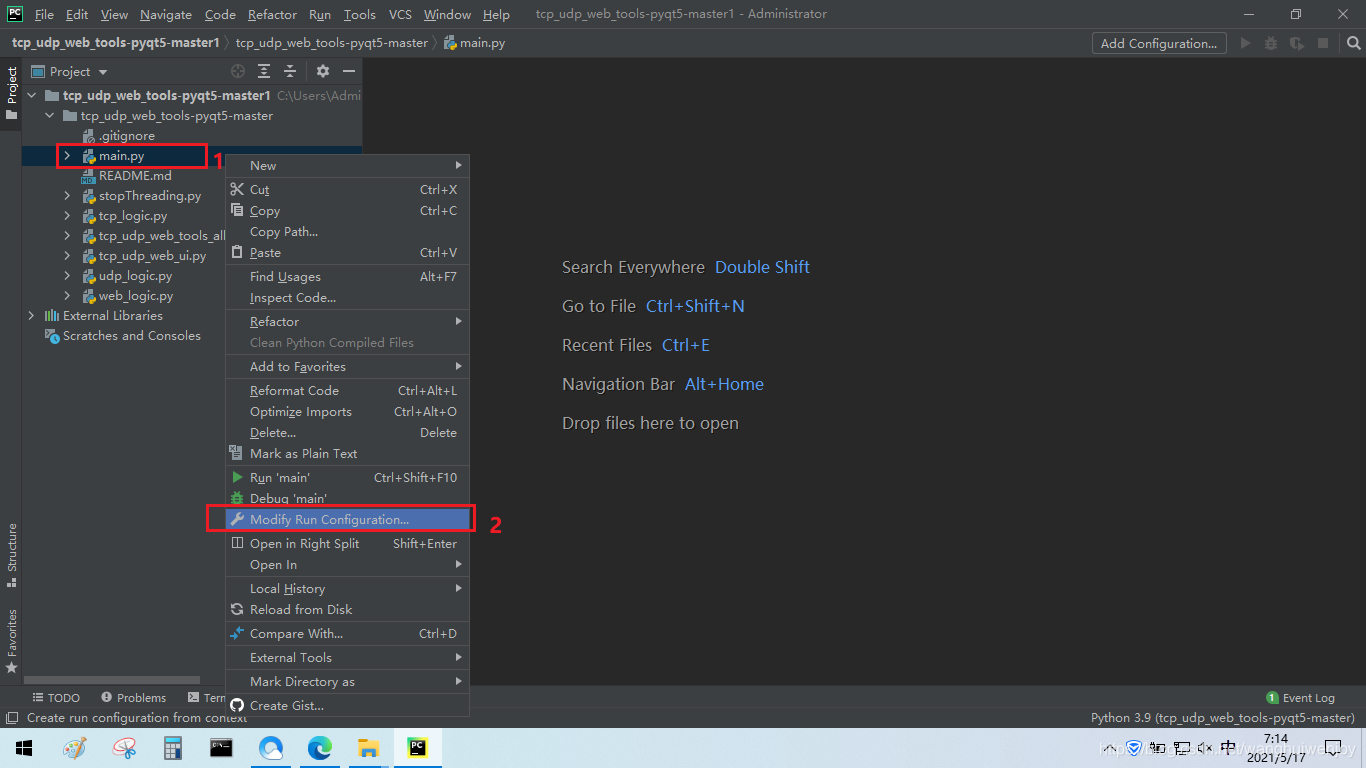Select README.md in the project tree
1366x768 pixels.
coord(135,175)
